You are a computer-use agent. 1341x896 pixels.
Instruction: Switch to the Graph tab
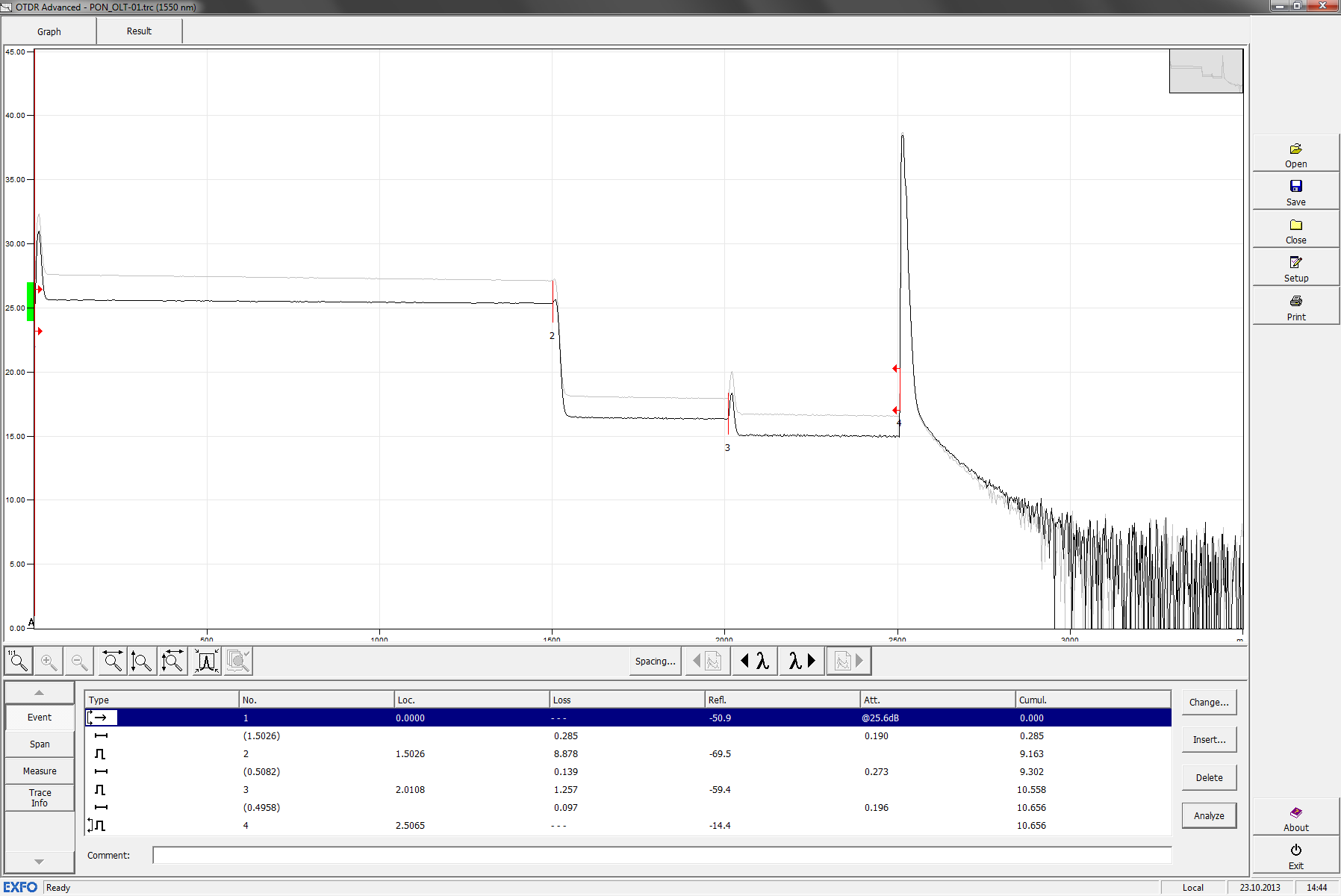tap(49, 31)
